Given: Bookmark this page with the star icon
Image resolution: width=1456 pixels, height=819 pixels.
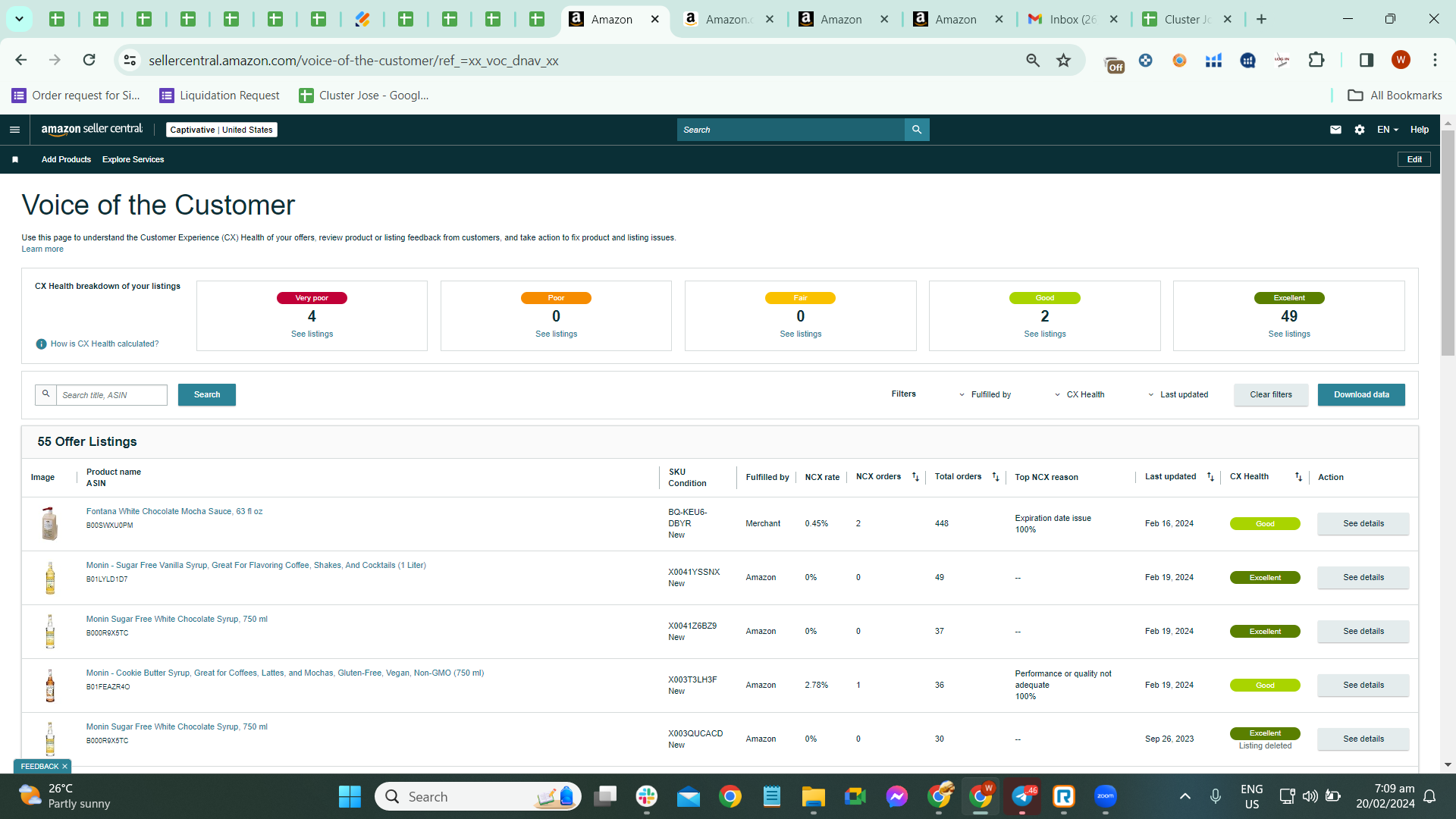Looking at the screenshot, I should point(1064,60).
